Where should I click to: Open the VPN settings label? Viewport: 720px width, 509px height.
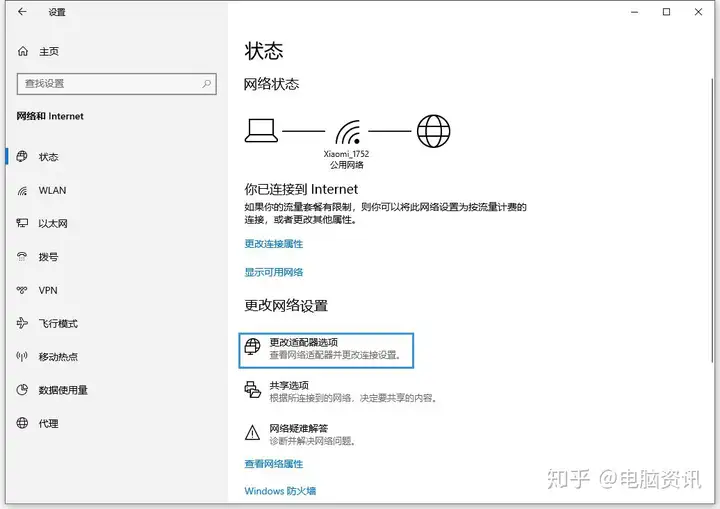[48, 290]
